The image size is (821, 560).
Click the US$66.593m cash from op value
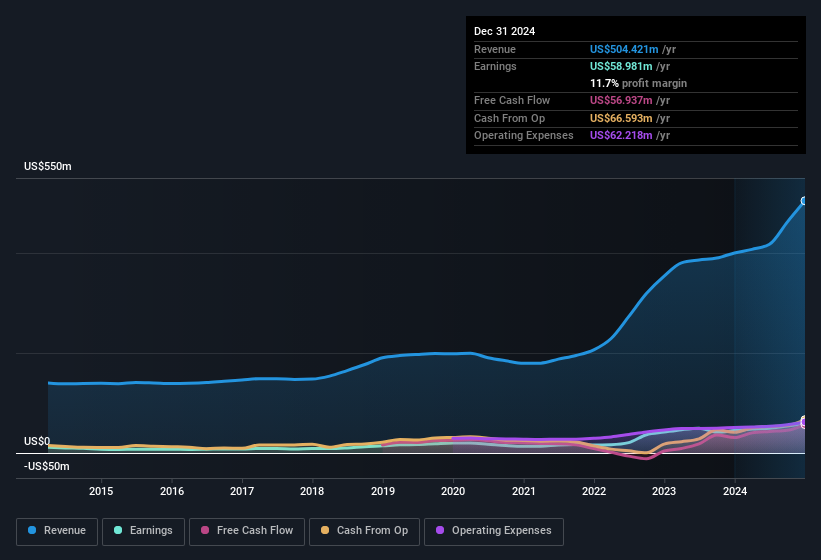tap(621, 118)
